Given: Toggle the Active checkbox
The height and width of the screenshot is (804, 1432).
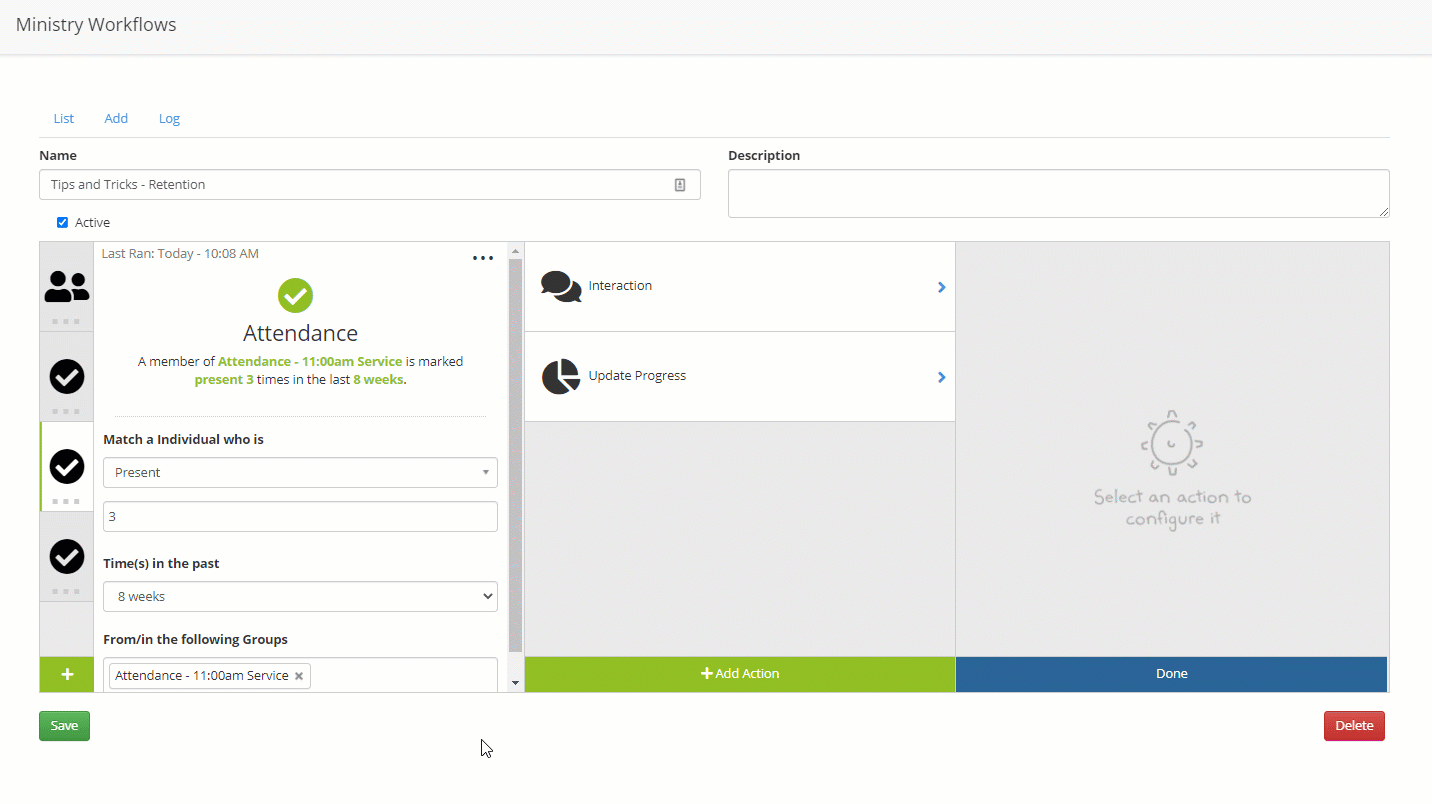Looking at the screenshot, I should tap(62, 222).
